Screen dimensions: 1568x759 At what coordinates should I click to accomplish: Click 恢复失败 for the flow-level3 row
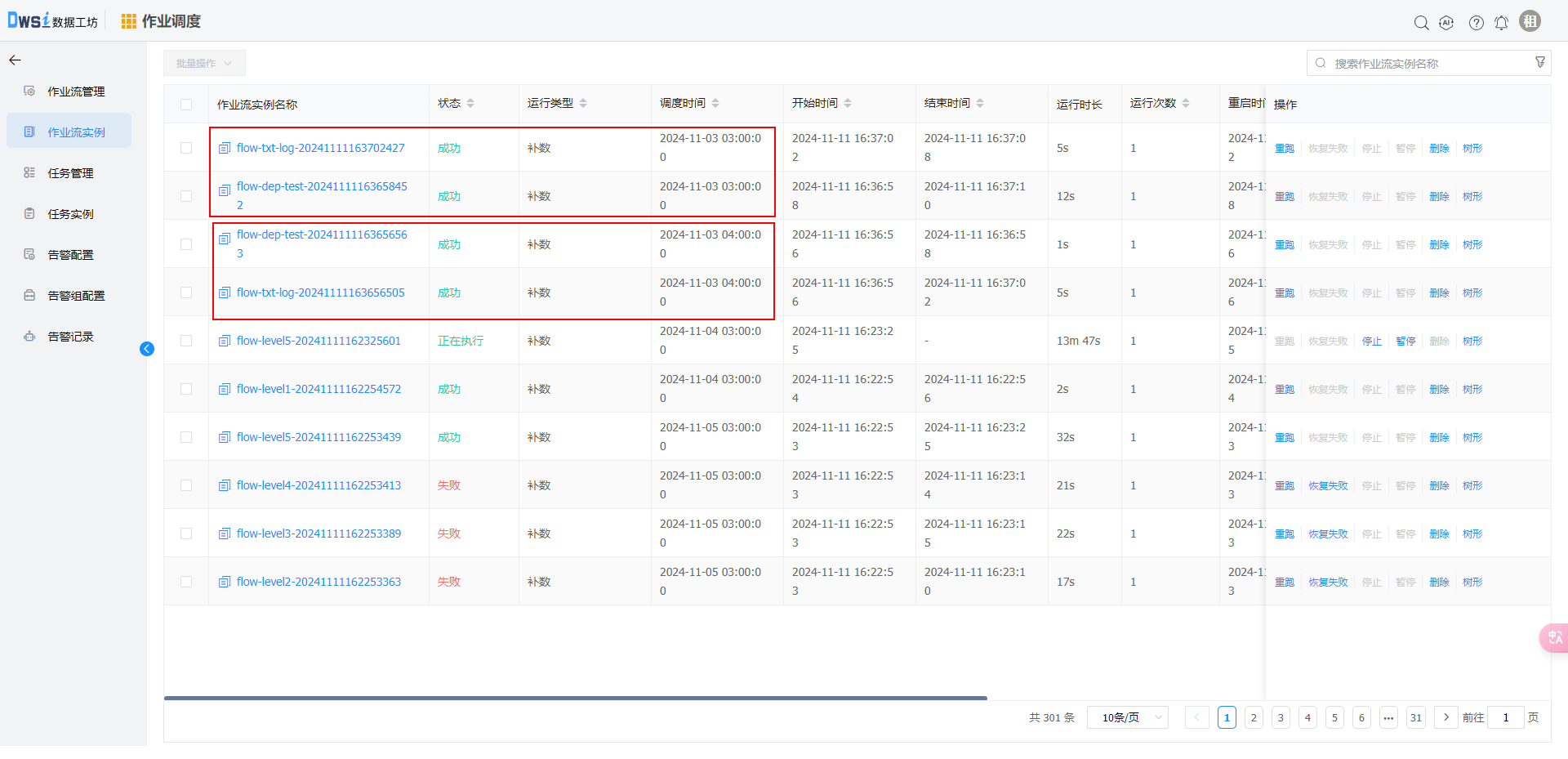pos(1328,534)
